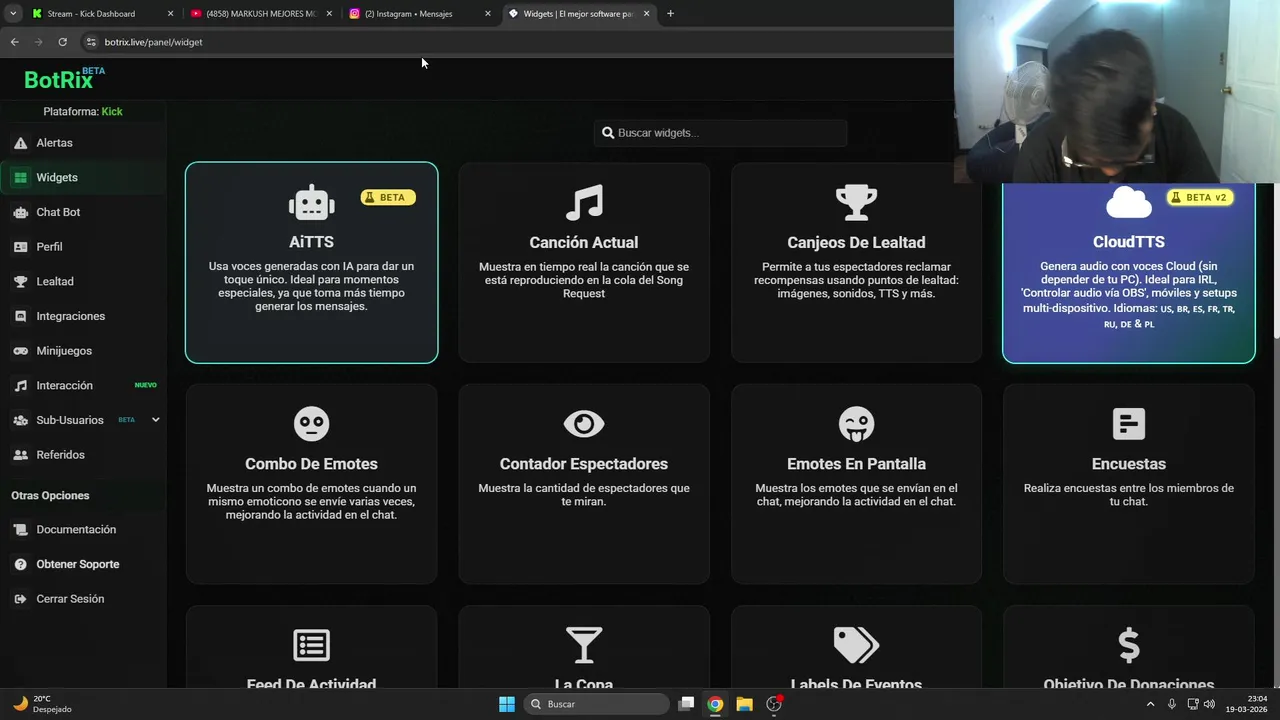Click the BETA badge on AiTTS card

(388, 198)
